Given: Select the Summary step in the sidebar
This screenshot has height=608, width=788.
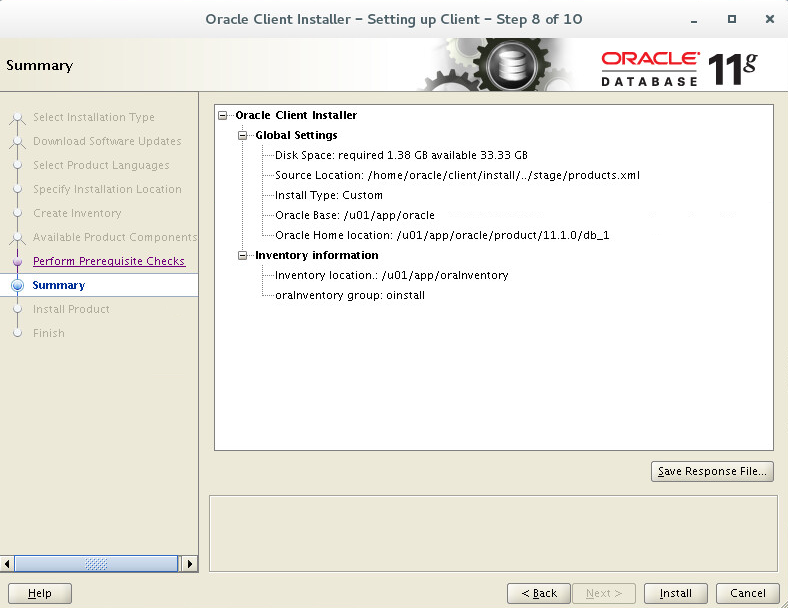Looking at the screenshot, I should [58, 285].
